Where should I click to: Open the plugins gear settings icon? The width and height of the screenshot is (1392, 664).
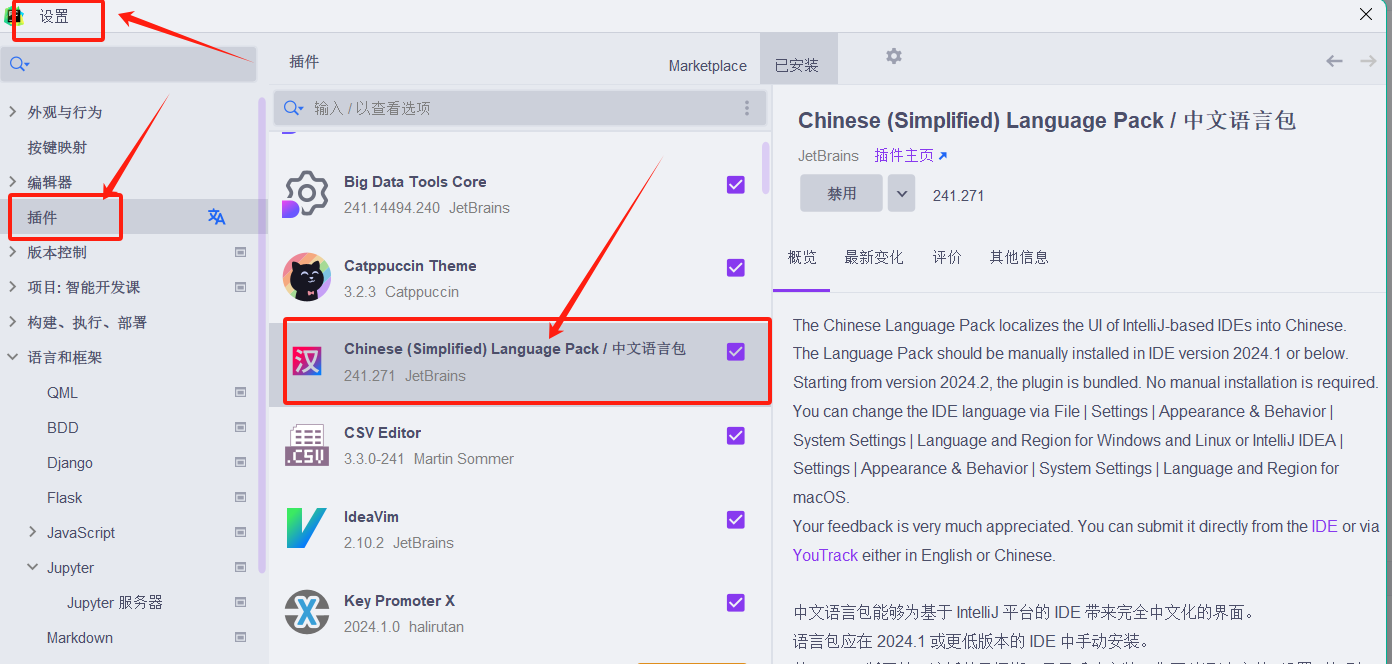coord(894,56)
